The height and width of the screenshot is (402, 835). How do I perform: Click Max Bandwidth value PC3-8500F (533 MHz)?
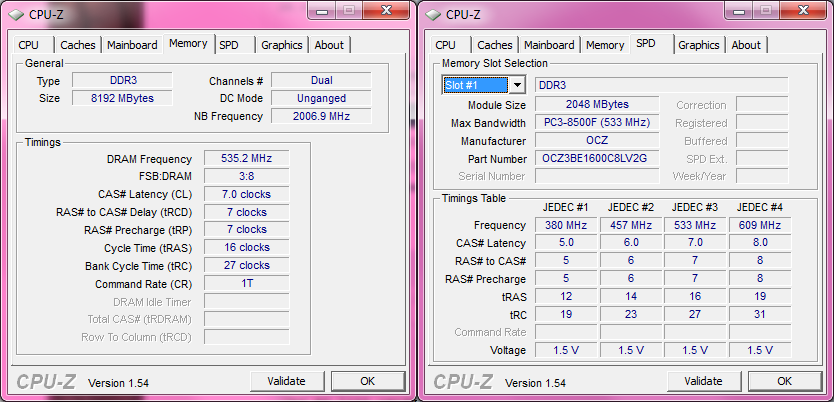[597, 122]
